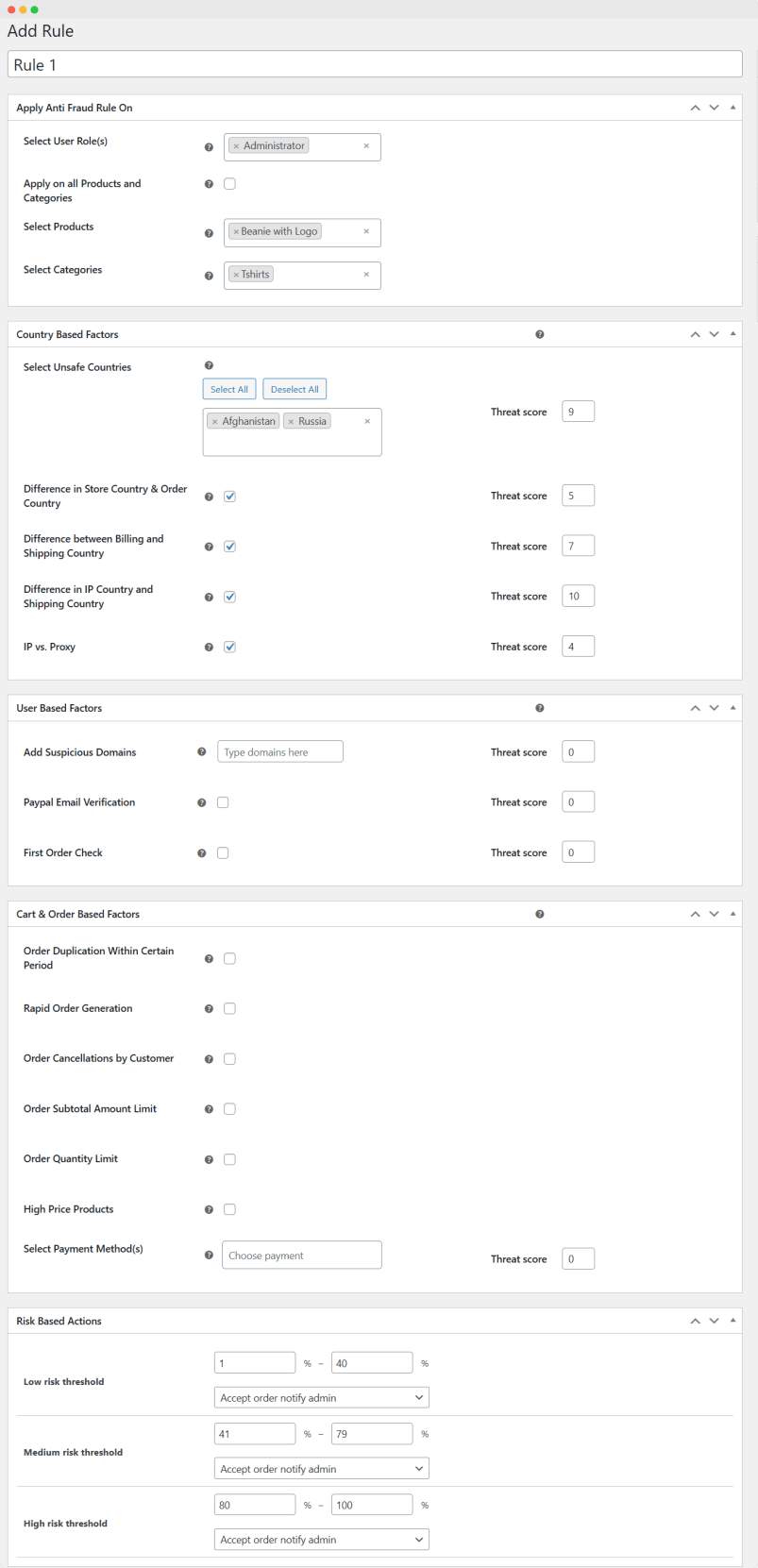Click Select All countries button
The height and width of the screenshot is (1568, 758).
tap(229, 389)
